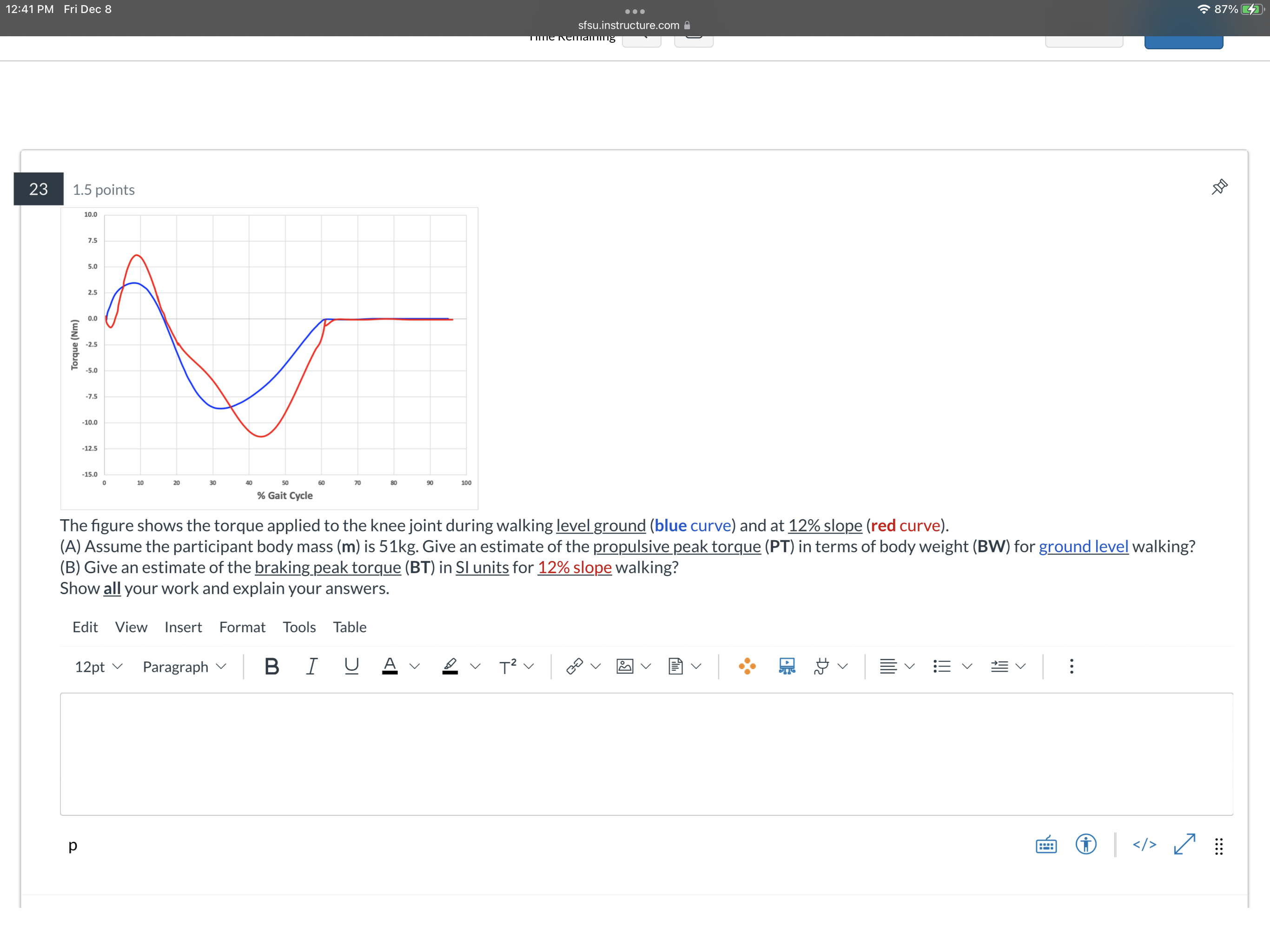
Task: Apply superscript formatting with the T² icon
Action: pos(508,666)
